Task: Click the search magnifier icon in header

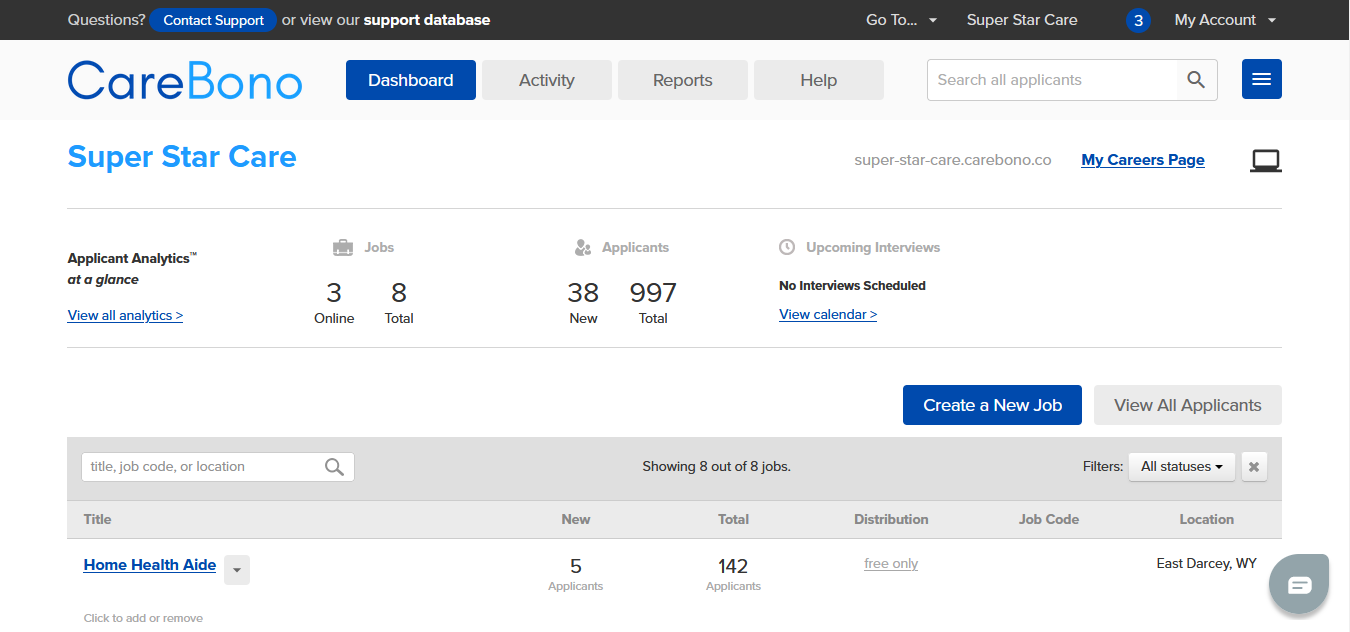Action: [1196, 80]
